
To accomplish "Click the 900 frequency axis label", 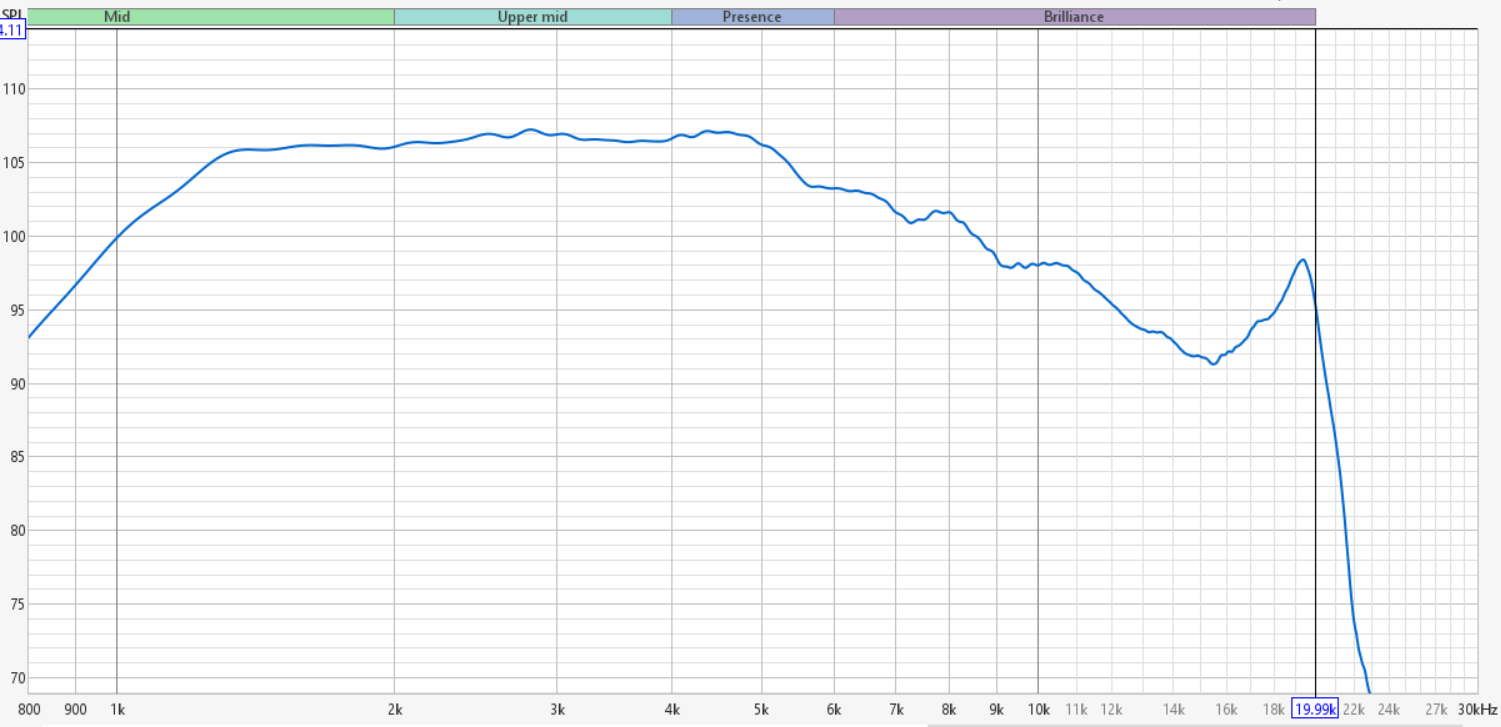I will click(75, 709).
